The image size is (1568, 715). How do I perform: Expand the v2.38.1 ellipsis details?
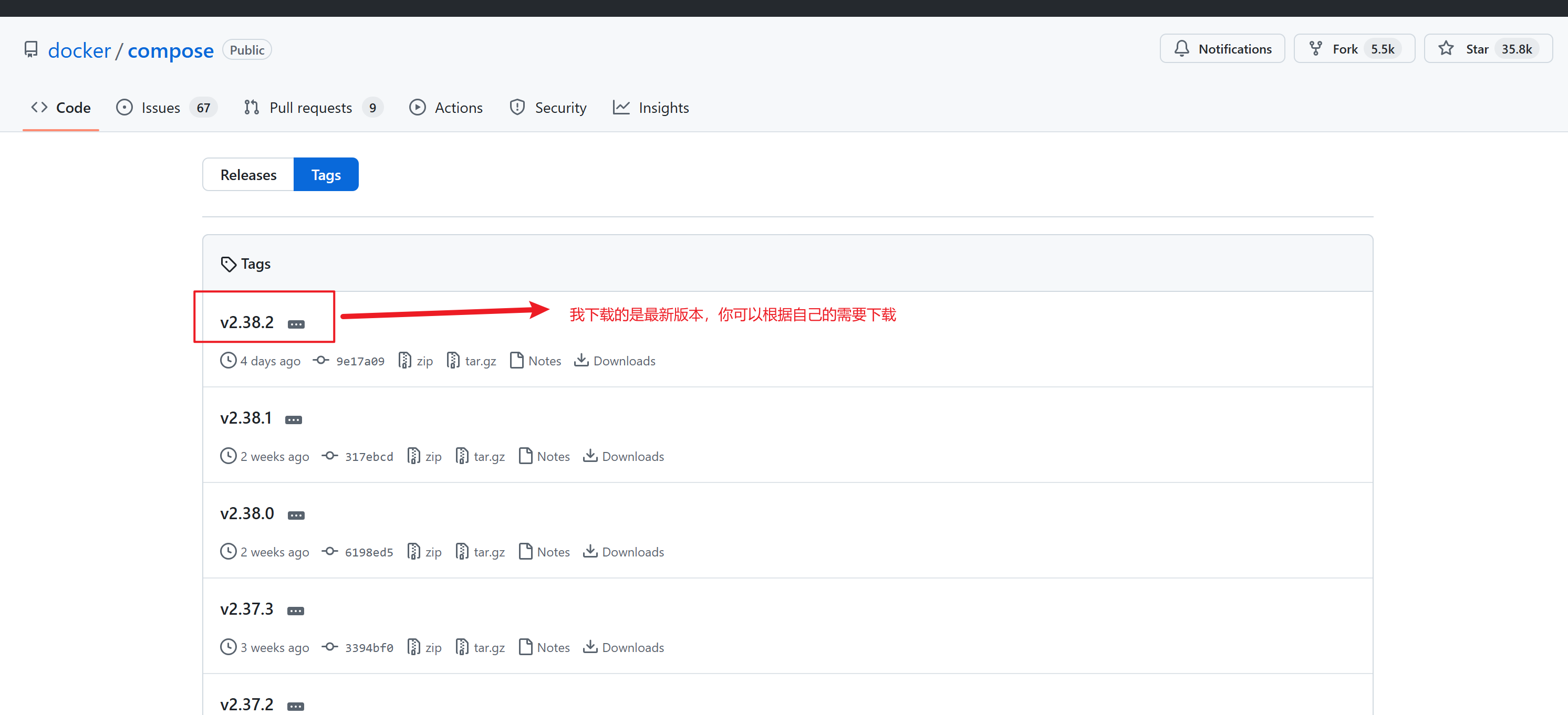(294, 420)
